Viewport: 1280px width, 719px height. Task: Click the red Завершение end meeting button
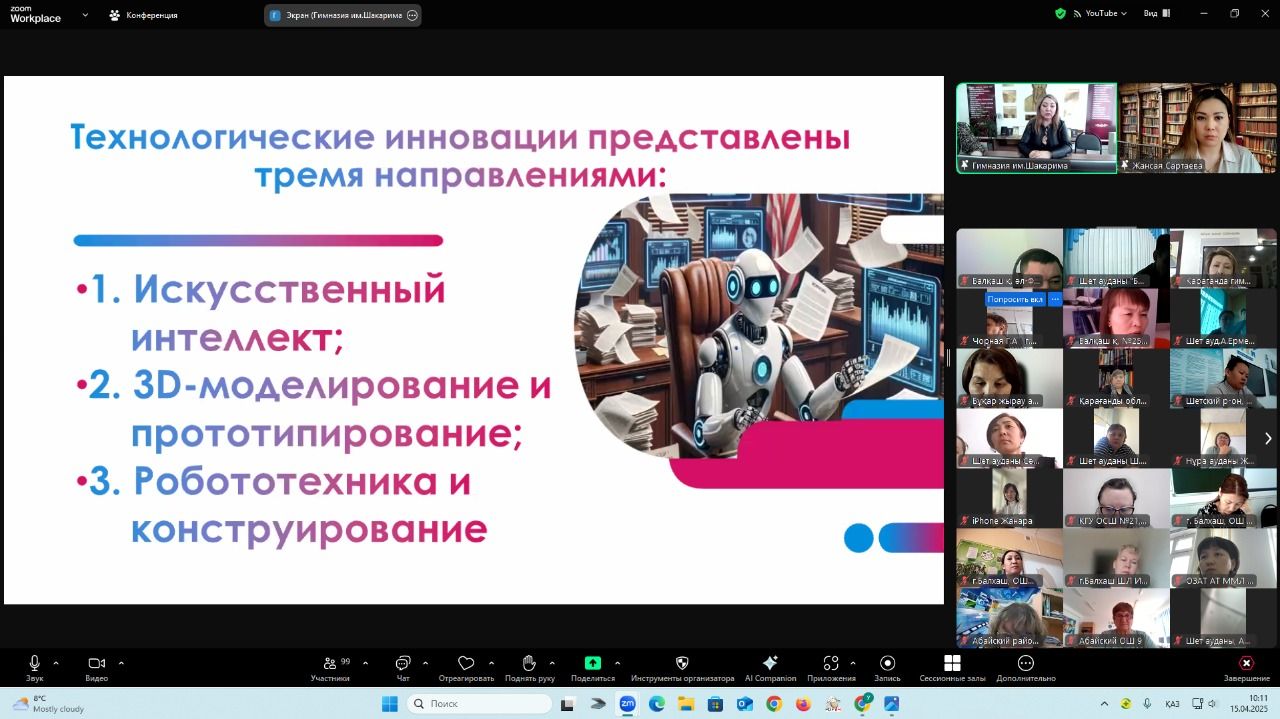pos(1246,666)
